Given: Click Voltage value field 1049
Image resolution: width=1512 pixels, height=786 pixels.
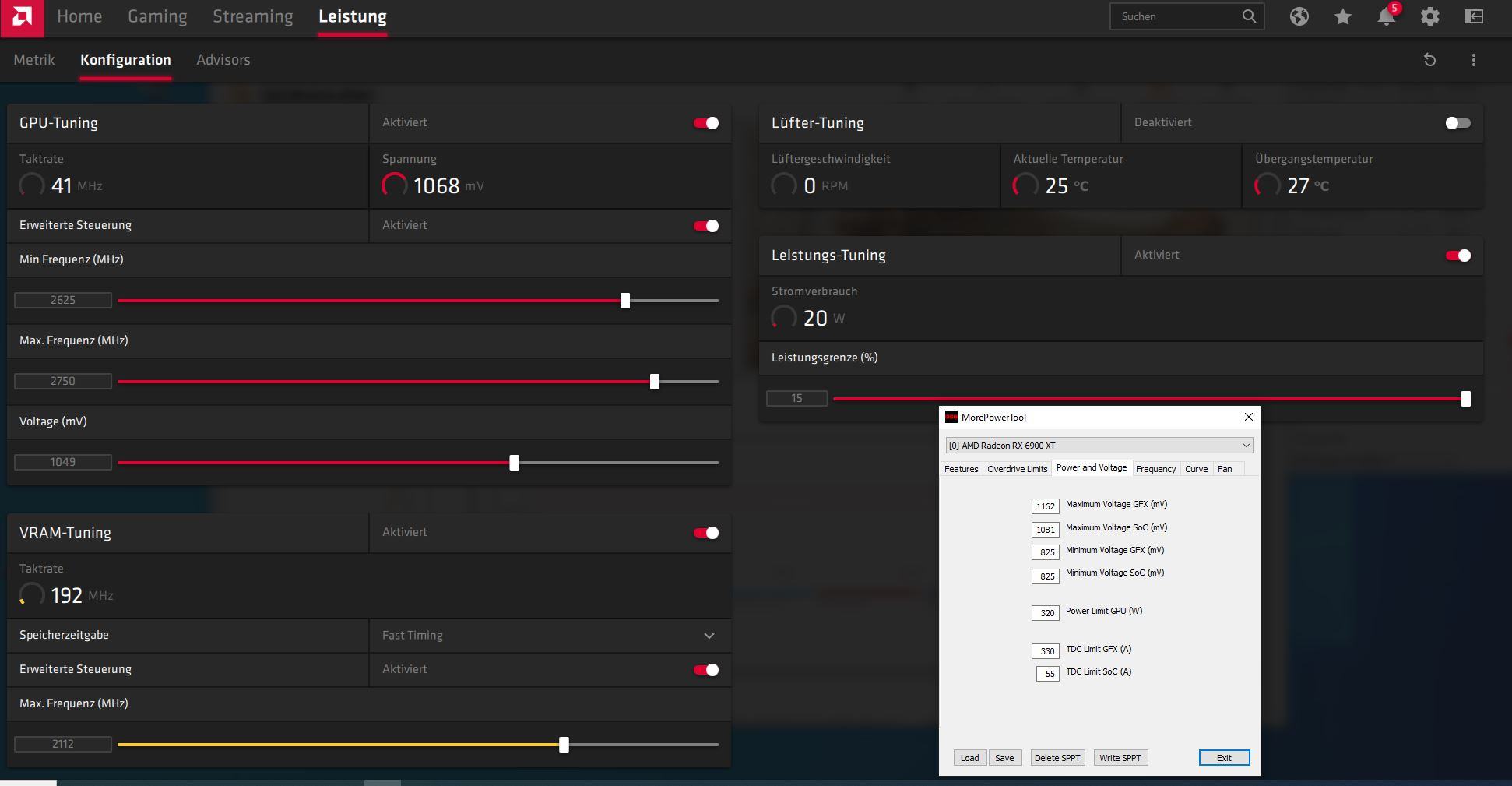Looking at the screenshot, I should tap(63, 462).
